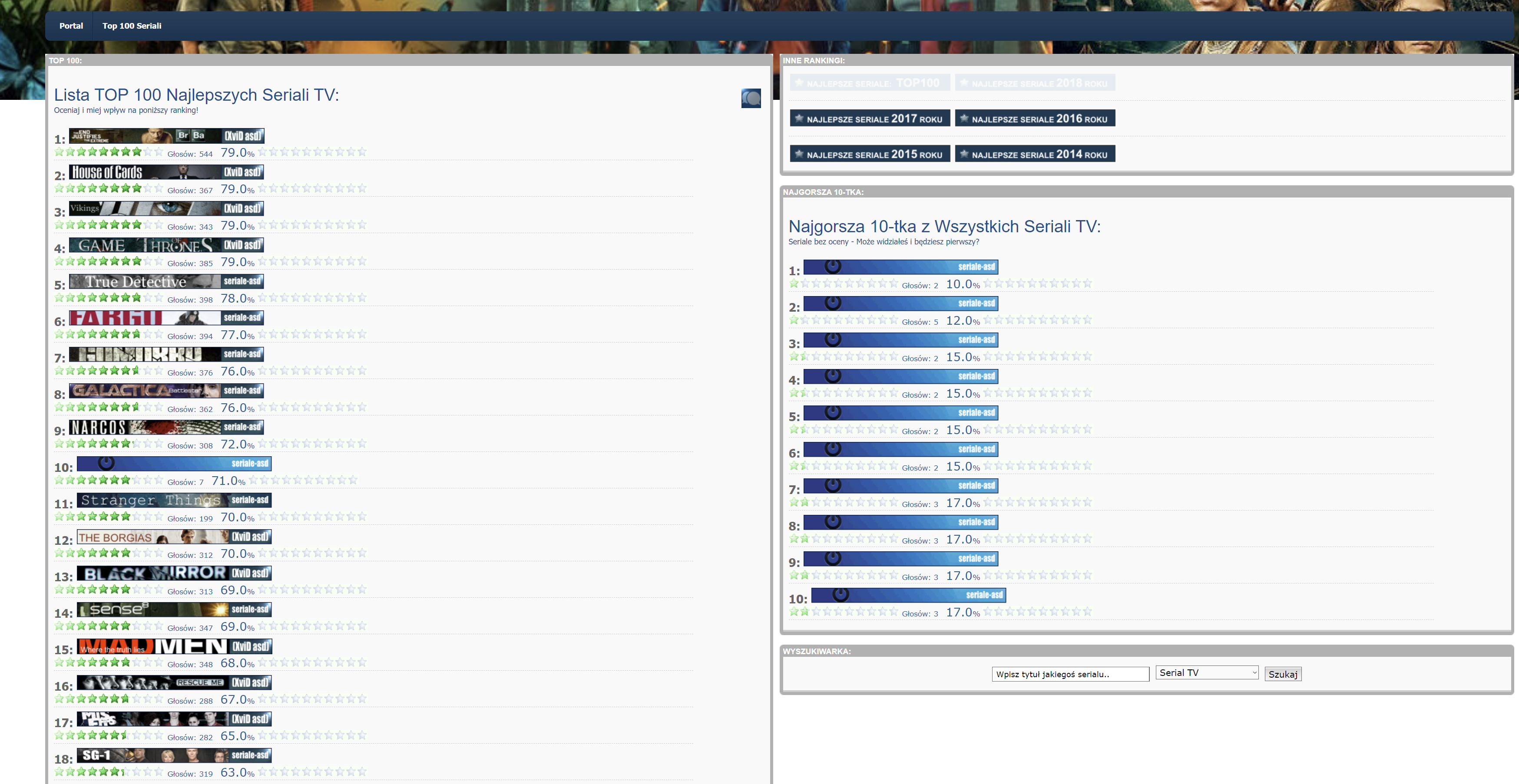The height and width of the screenshot is (784, 1519).
Task: Click the first green star of worst-list item 1
Action: pyautogui.click(x=794, y=283)
